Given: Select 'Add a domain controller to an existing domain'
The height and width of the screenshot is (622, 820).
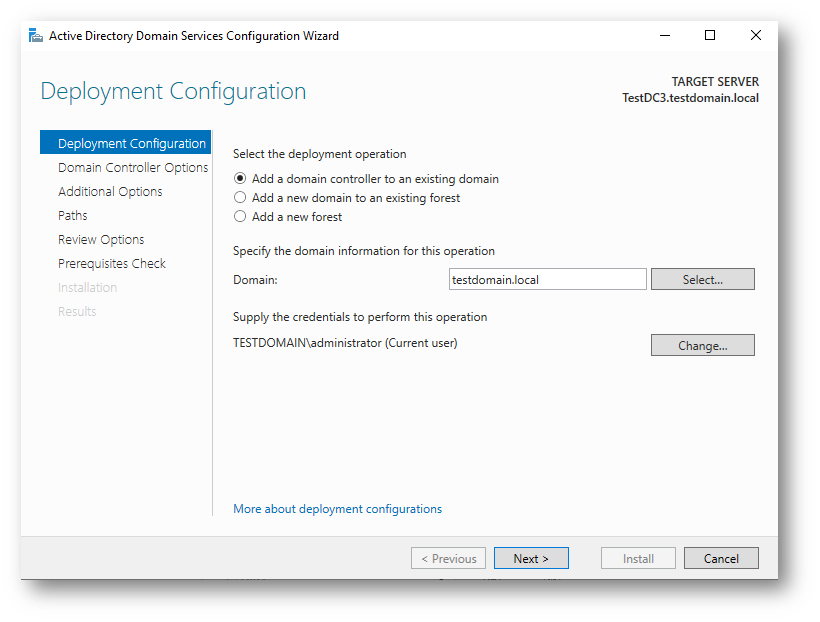Looking at the screenshot, I should tap(240, 179).
